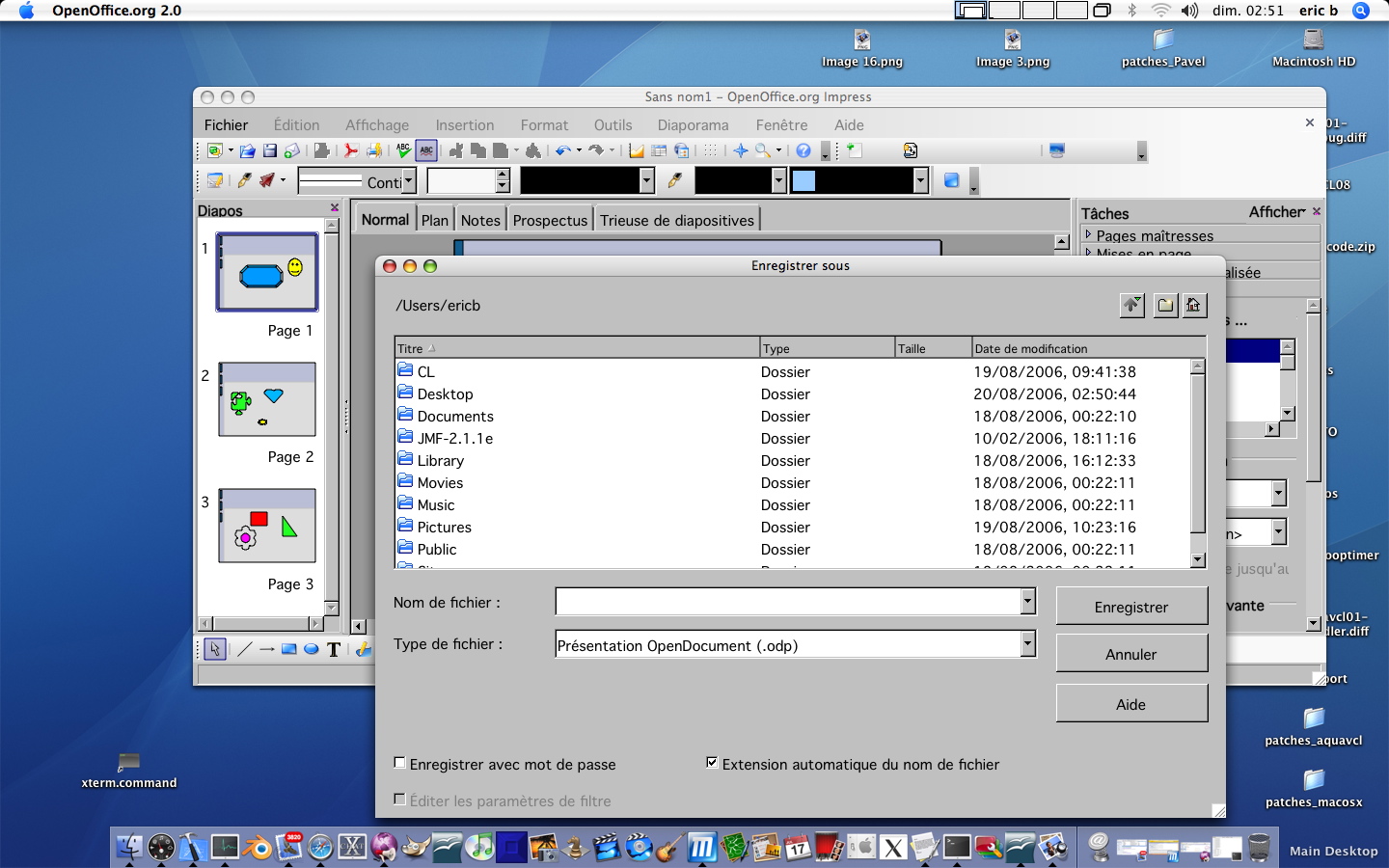This screenshot has height=868, width=1389.
Task: Select the Normal view tab
Action: pos(385,219)
